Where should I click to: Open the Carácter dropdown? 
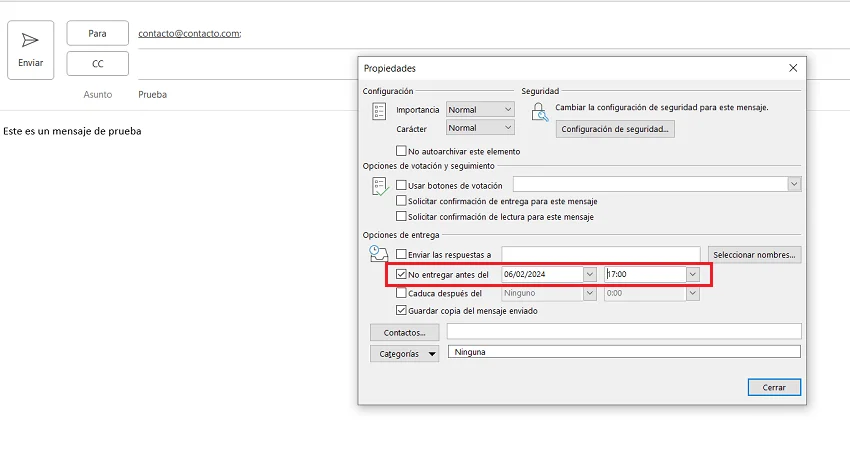tap(480, 128)
